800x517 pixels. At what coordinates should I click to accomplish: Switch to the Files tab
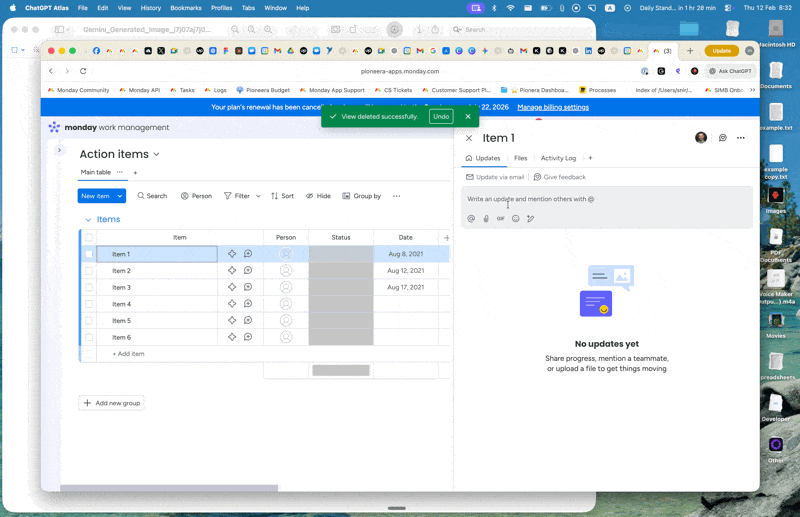tap(520, 158)
